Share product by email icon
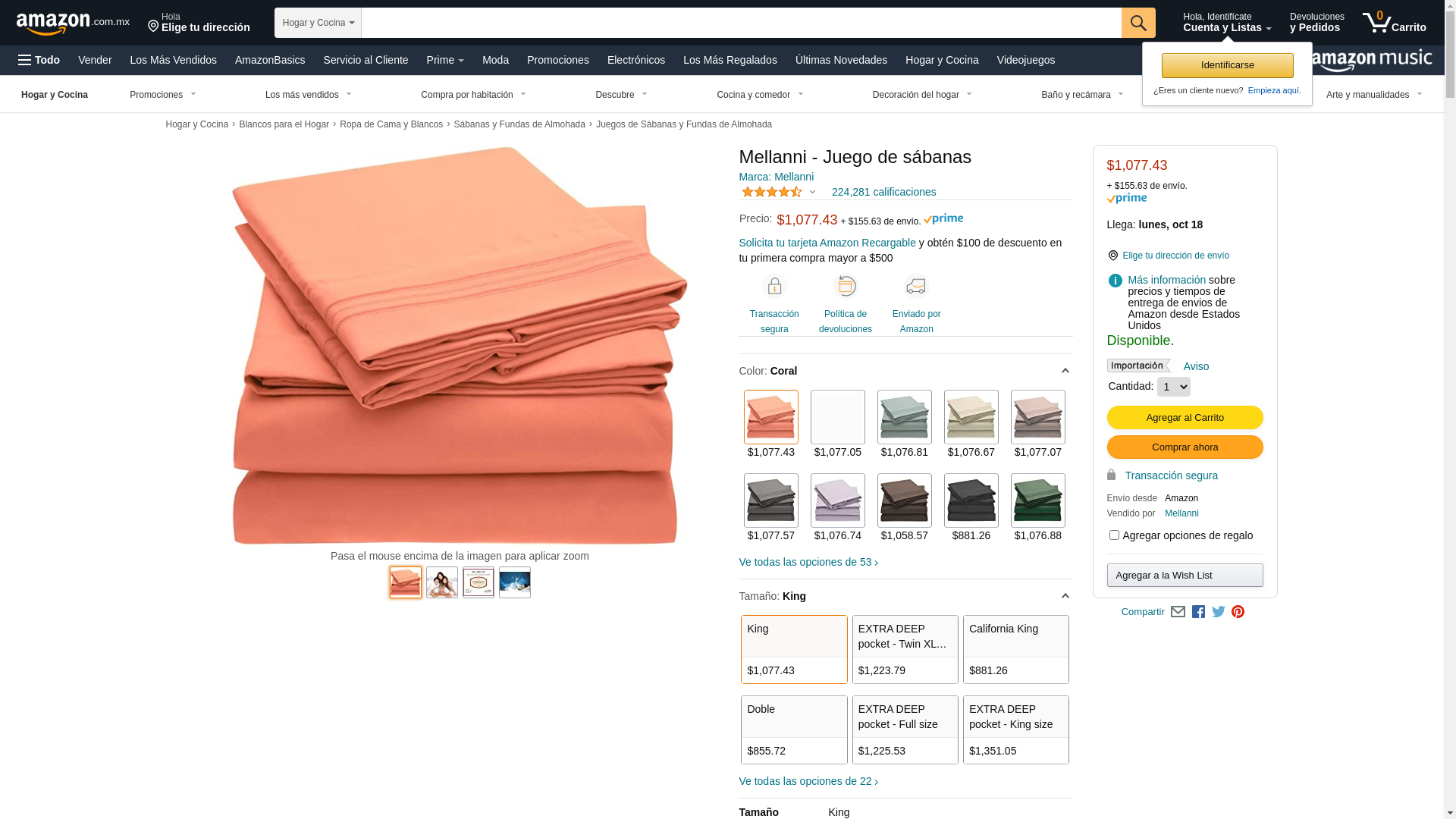Viewport: 1456px width, 819px height. [x=1178, y=612]
